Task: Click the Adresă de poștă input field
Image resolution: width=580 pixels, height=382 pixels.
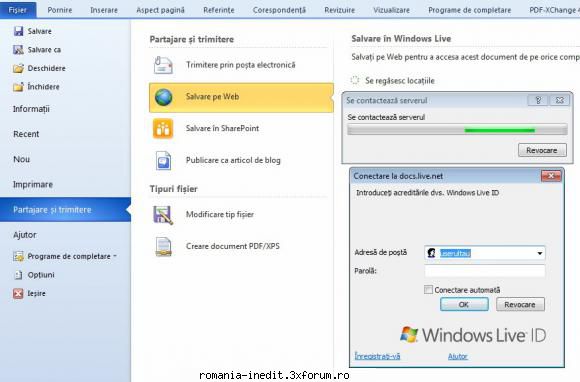Action: [x=485, y=253]
